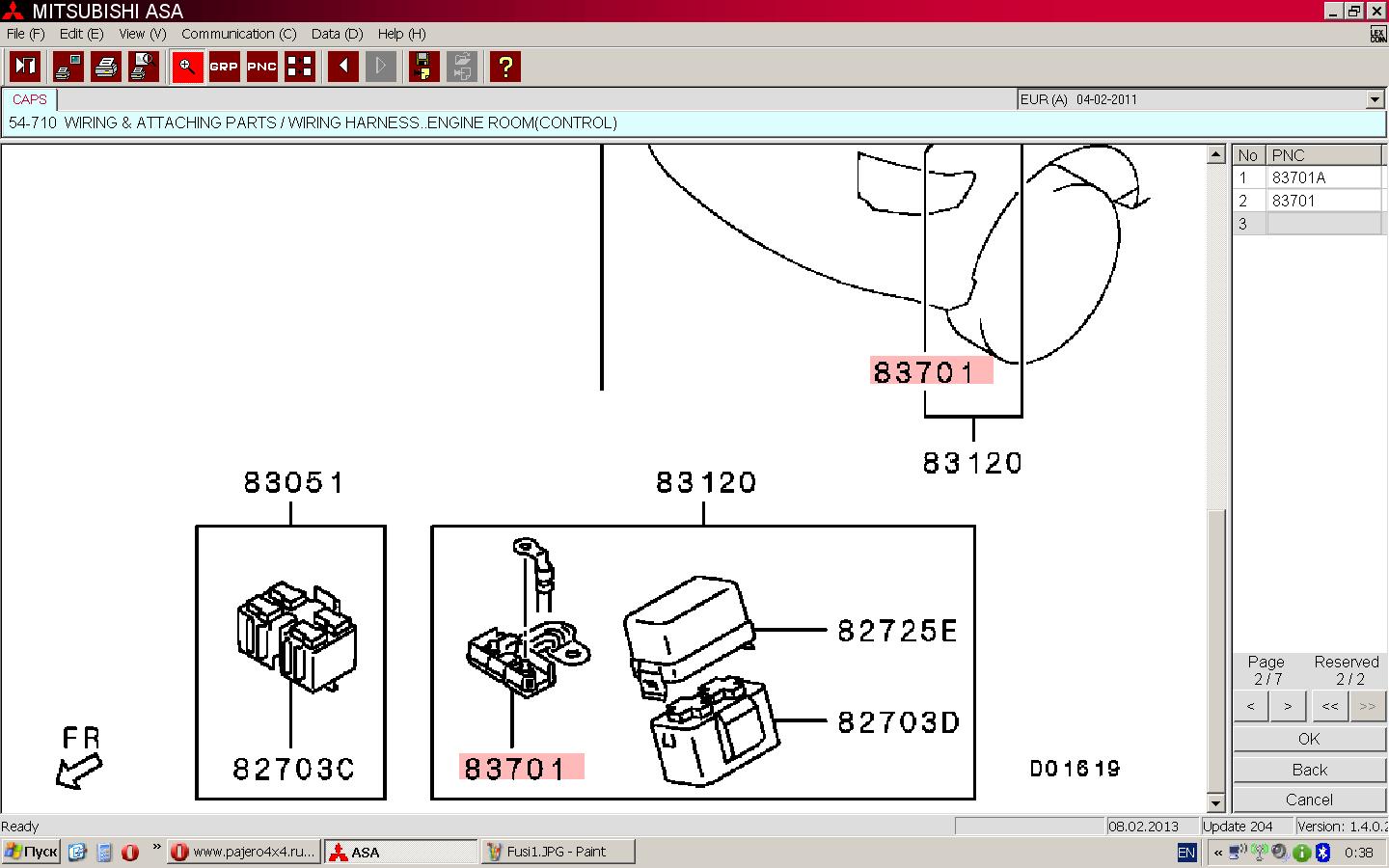Viewport: 1389px width, 868px height.
Task: Switch to Fusi1.JPG - Paint in taskbar
Action: click(x=558, y=852)
